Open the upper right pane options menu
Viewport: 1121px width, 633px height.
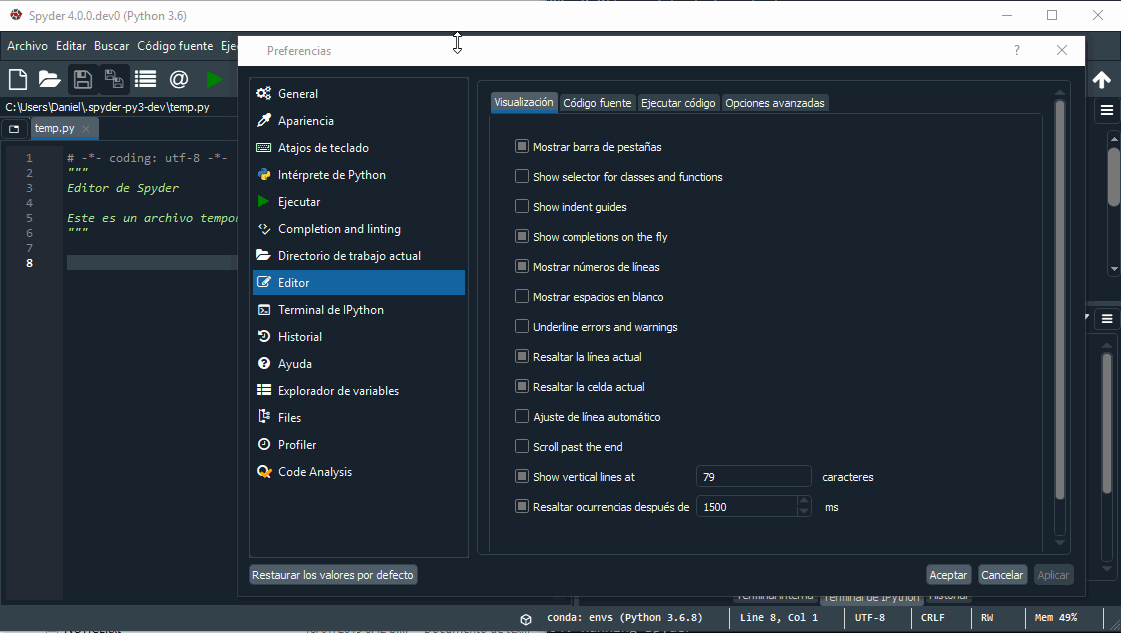pos(1107,109)
